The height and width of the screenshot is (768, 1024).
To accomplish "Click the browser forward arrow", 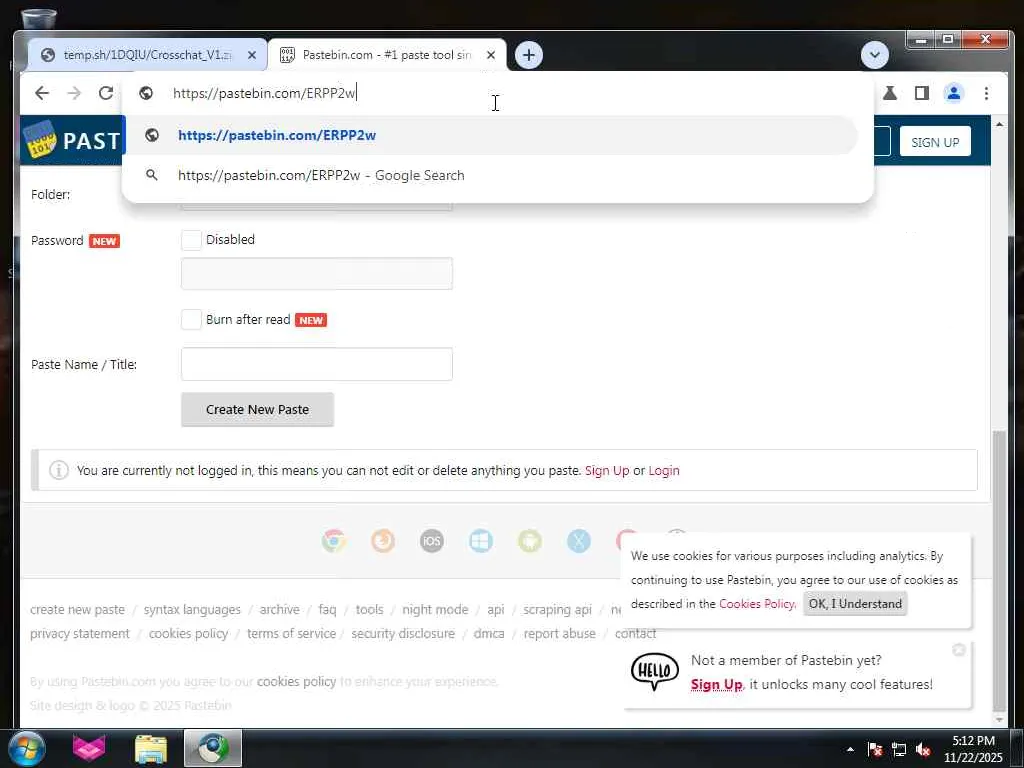I will coord(74,93).
